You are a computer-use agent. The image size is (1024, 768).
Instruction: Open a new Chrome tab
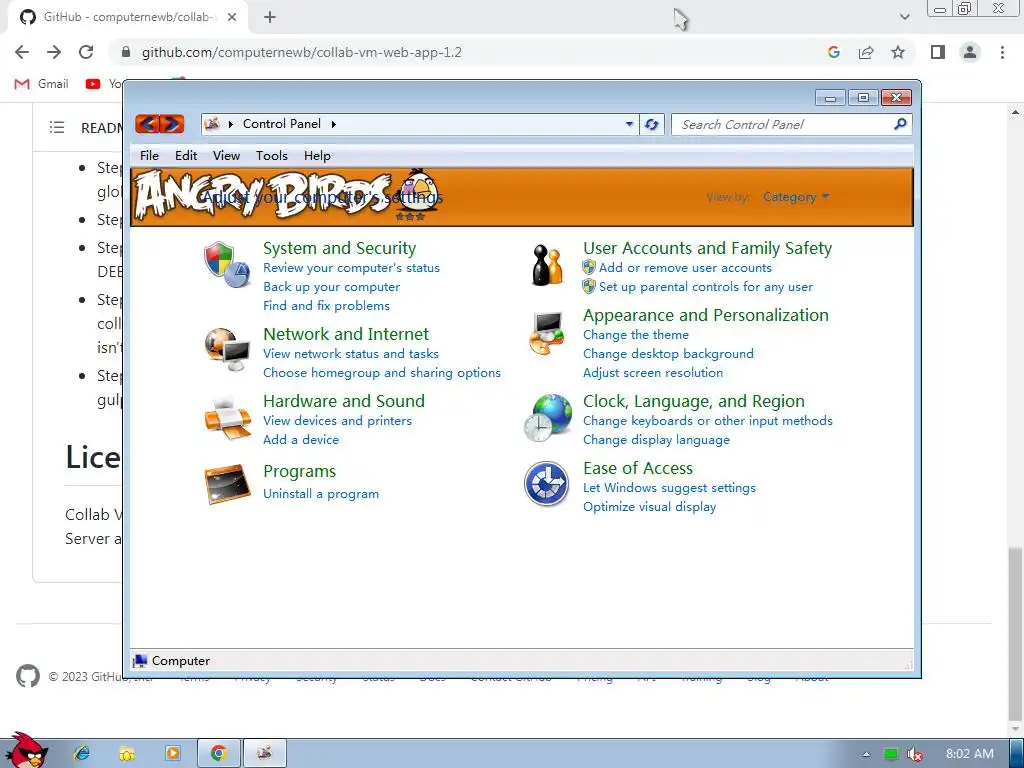tap(270, 17)
